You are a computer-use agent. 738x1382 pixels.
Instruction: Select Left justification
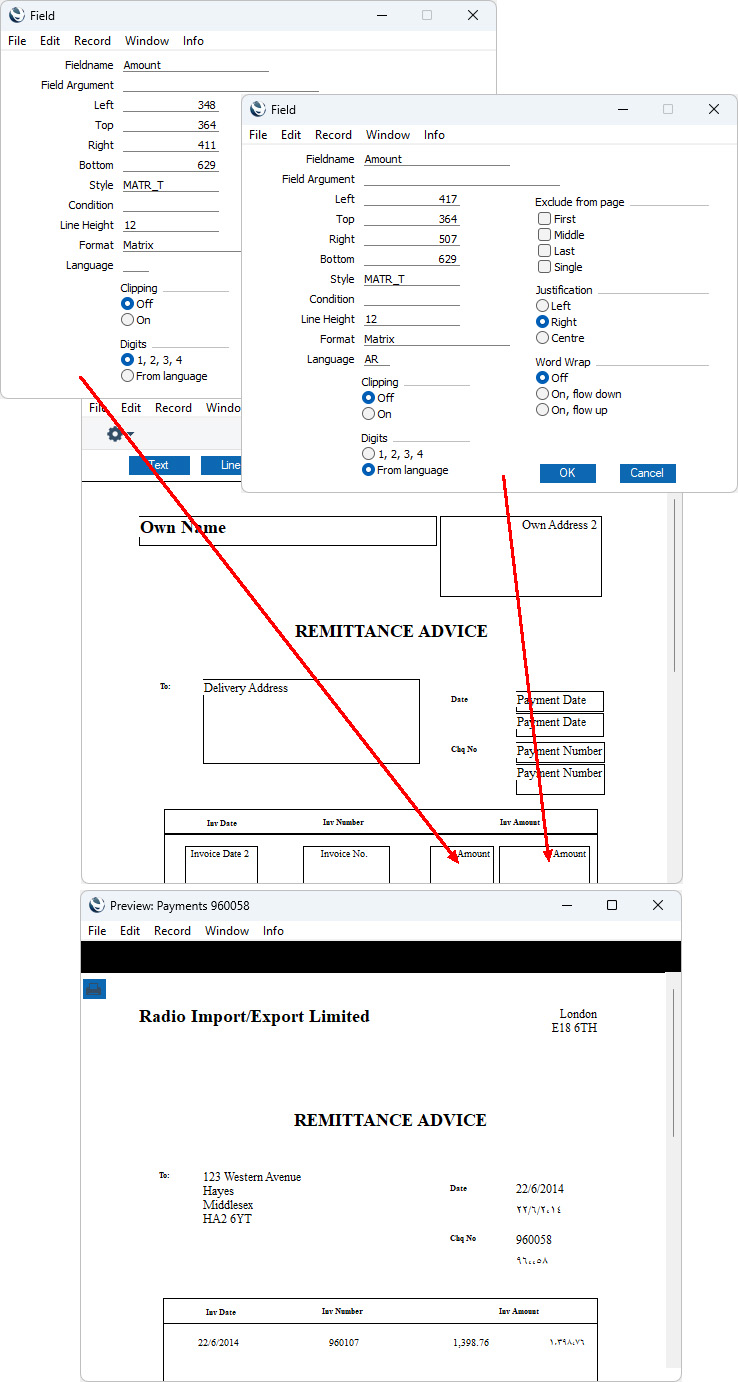click(x=543, y=306)
